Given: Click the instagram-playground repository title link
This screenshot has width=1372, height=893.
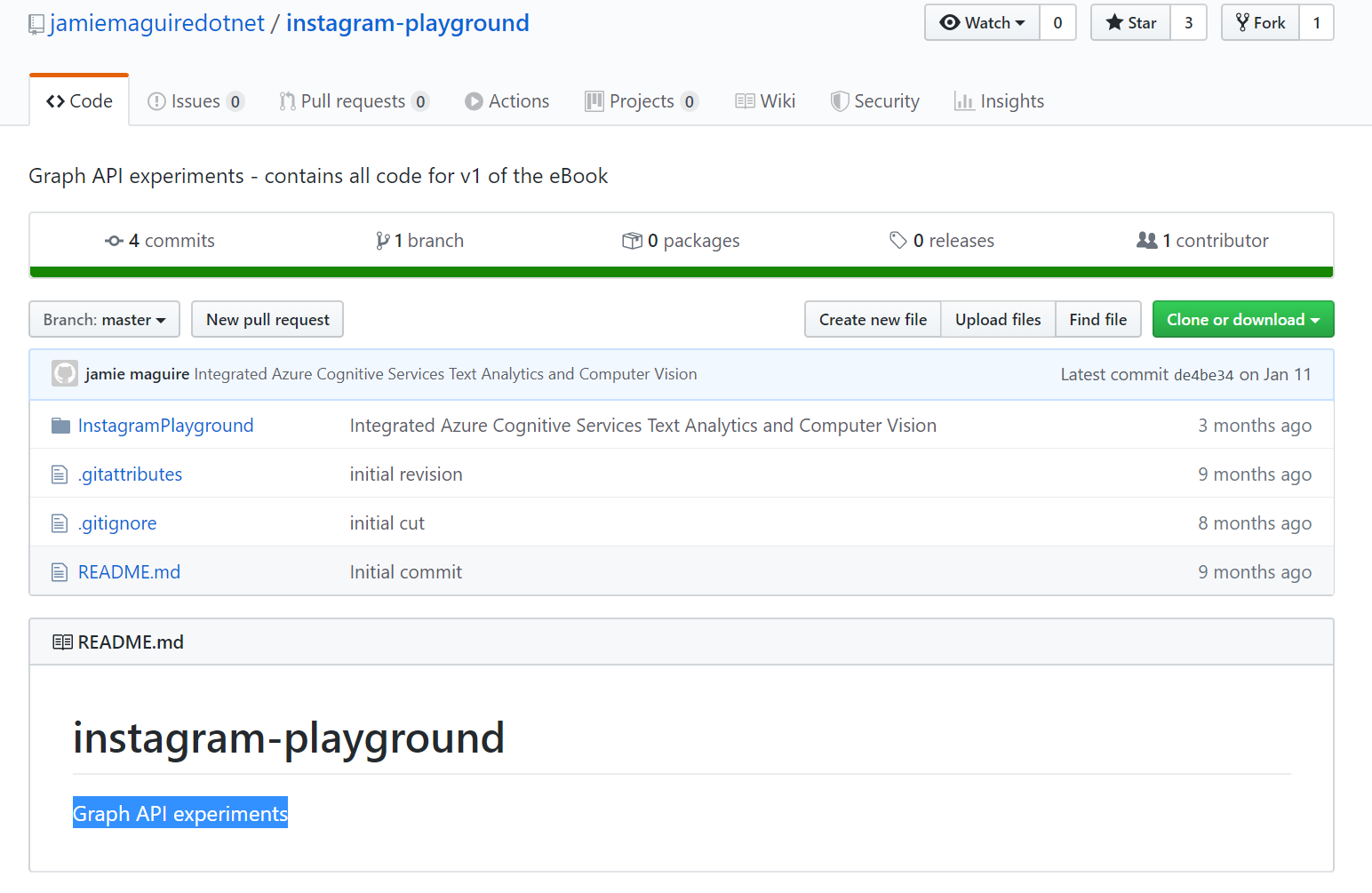Looking at the screenshot, I should pyautogui.click(x=408, y=23).
